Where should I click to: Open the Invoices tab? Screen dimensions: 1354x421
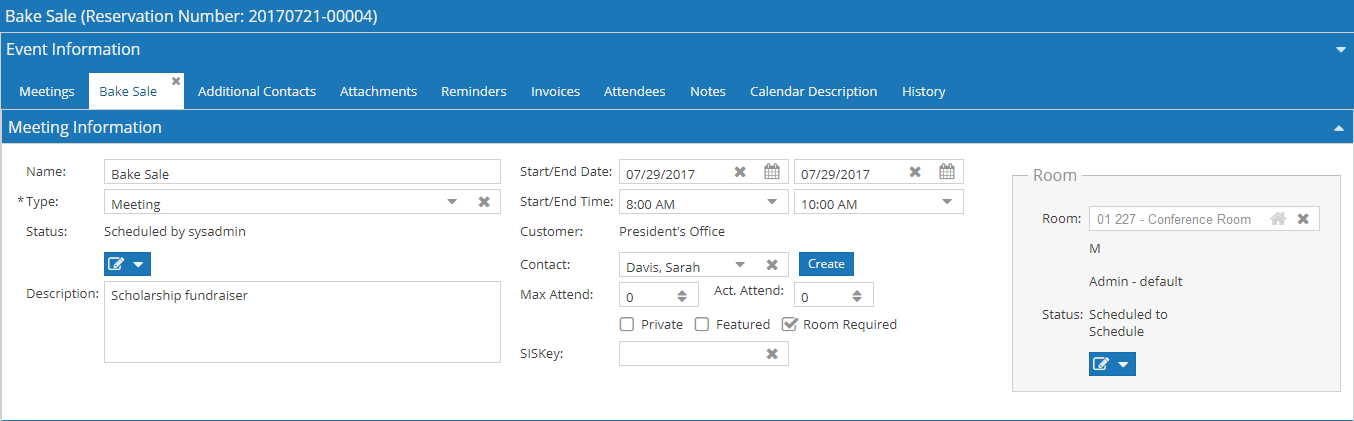pyautogui.click(x=555, y=91)
